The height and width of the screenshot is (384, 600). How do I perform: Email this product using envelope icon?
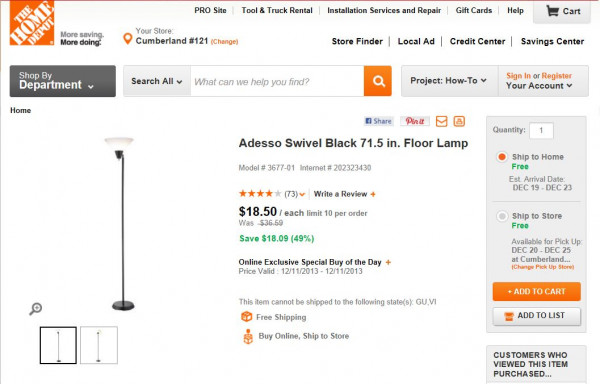442,121
